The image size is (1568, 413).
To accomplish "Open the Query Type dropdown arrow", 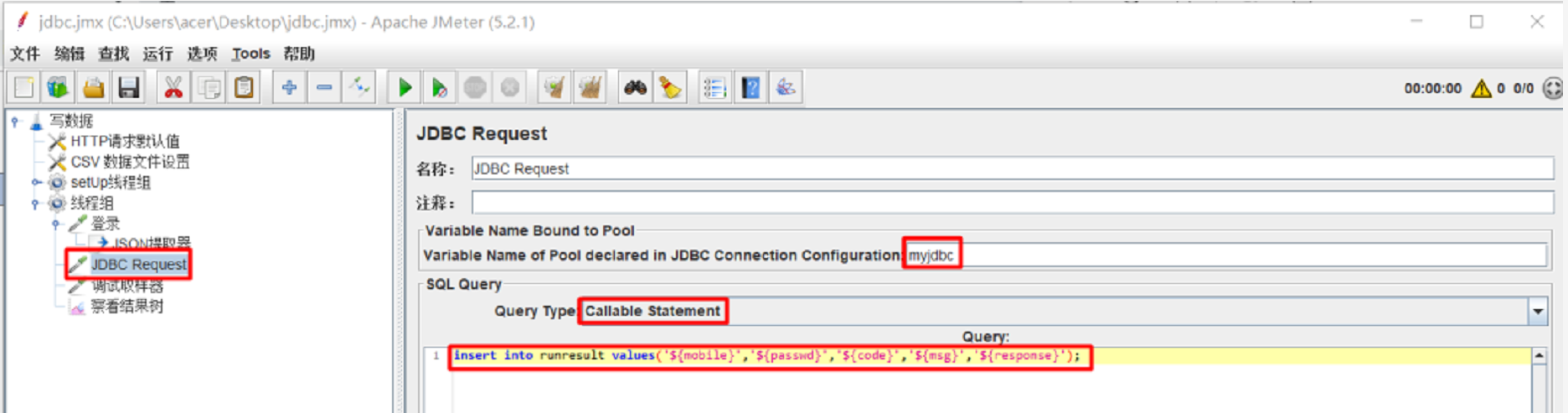I will [x=1538, y=312].
